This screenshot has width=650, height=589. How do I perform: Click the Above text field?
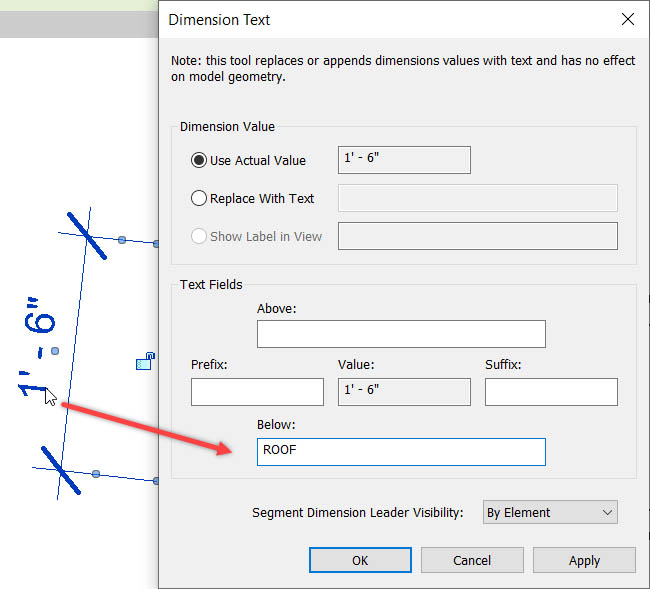click(x=401, y=334)
